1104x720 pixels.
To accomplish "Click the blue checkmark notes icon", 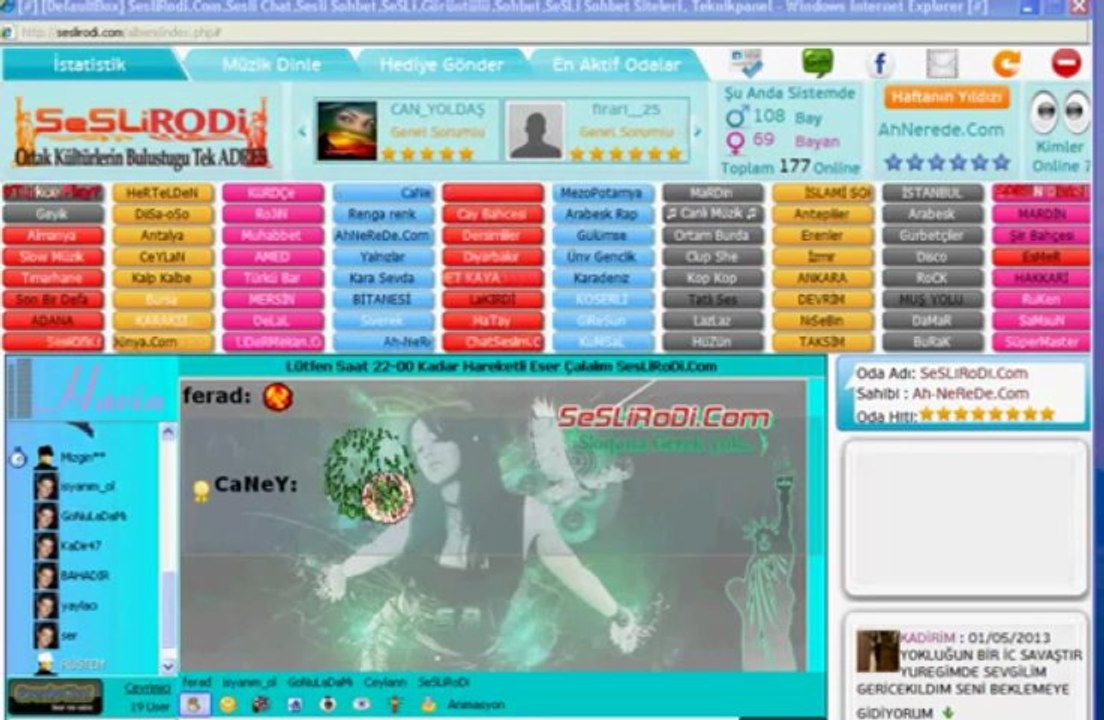I will coord(747,63).
